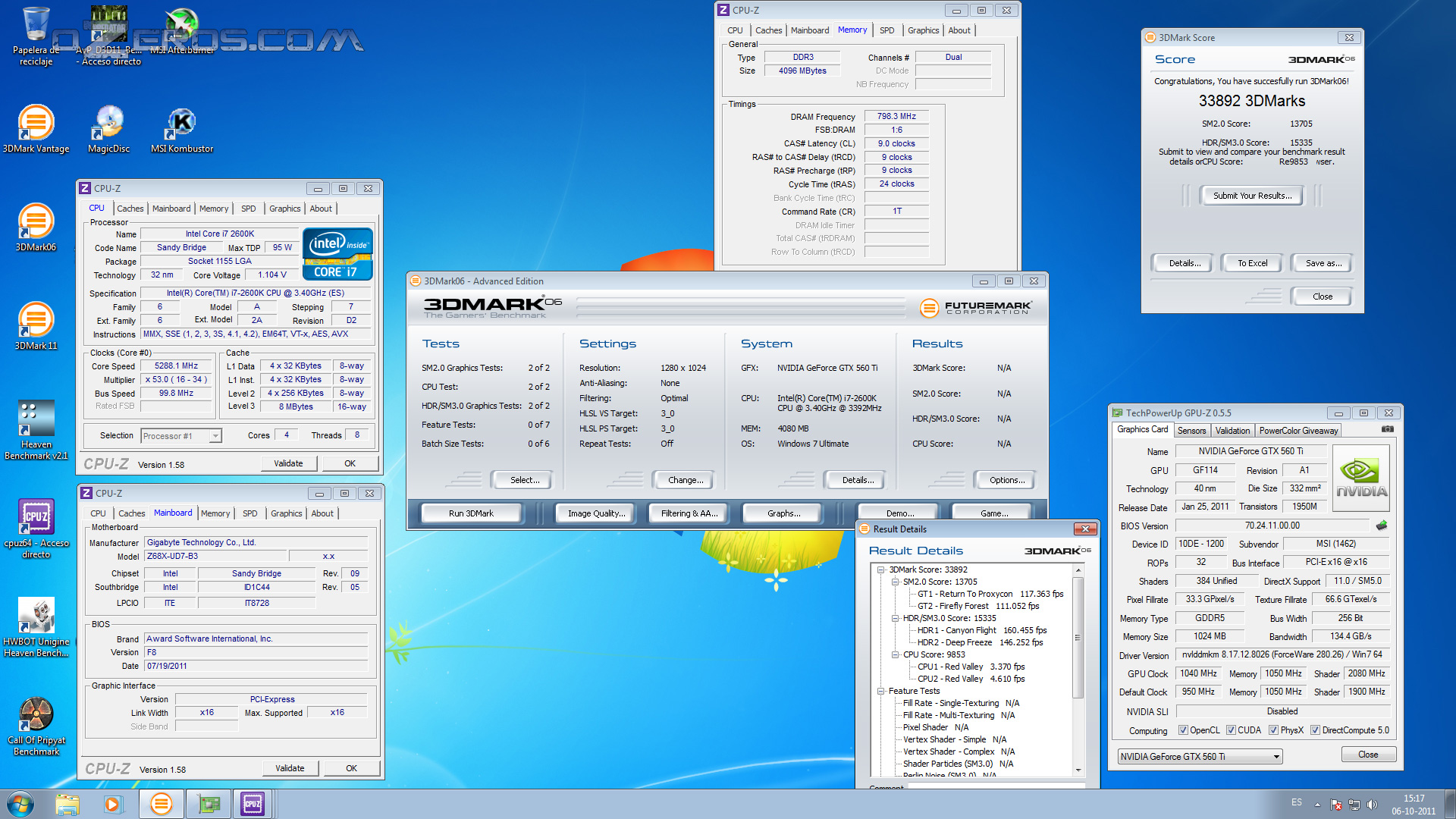1456x819 pixels.
Task: Switch to the GPU-Z taskbar button
Action: 208,805
